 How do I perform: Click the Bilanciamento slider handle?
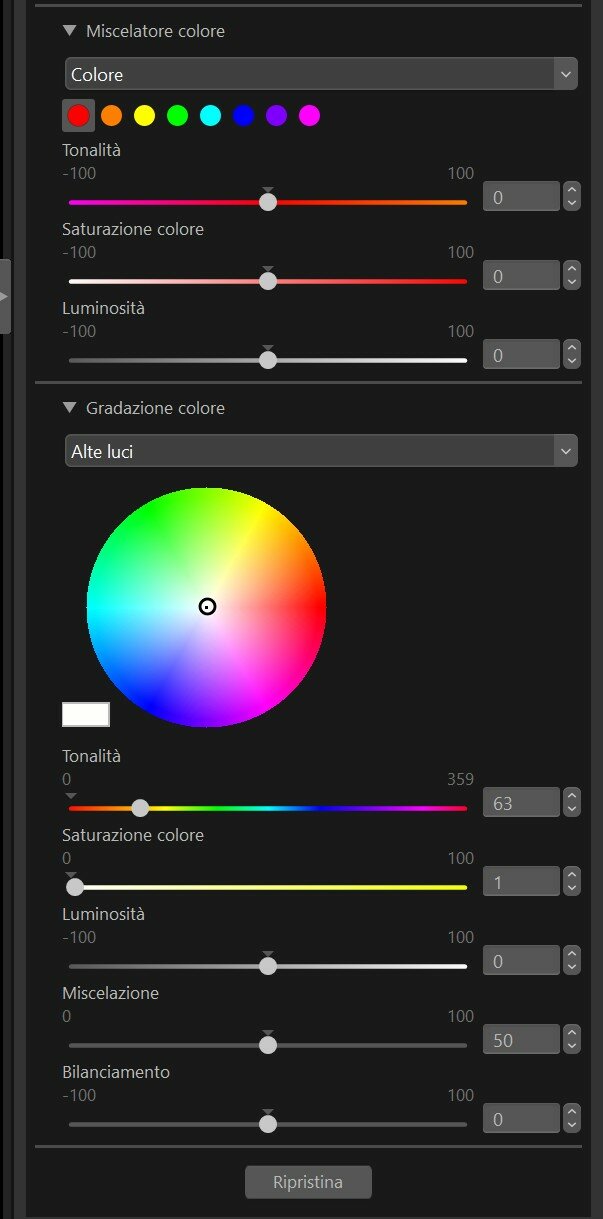coord(267,1123)
